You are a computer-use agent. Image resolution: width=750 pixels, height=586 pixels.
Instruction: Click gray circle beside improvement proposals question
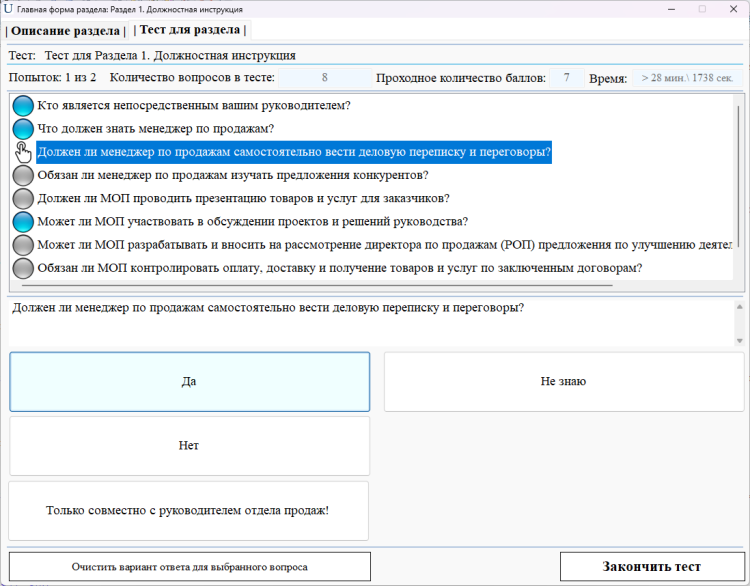(x=23, y=245)
